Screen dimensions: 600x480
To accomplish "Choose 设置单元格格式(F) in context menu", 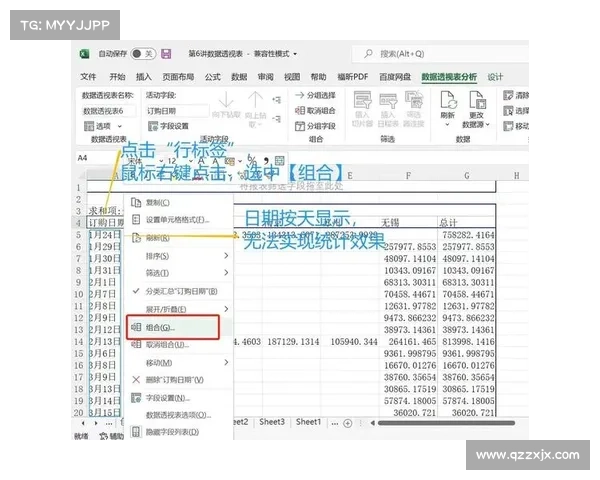I will point(178,220).
